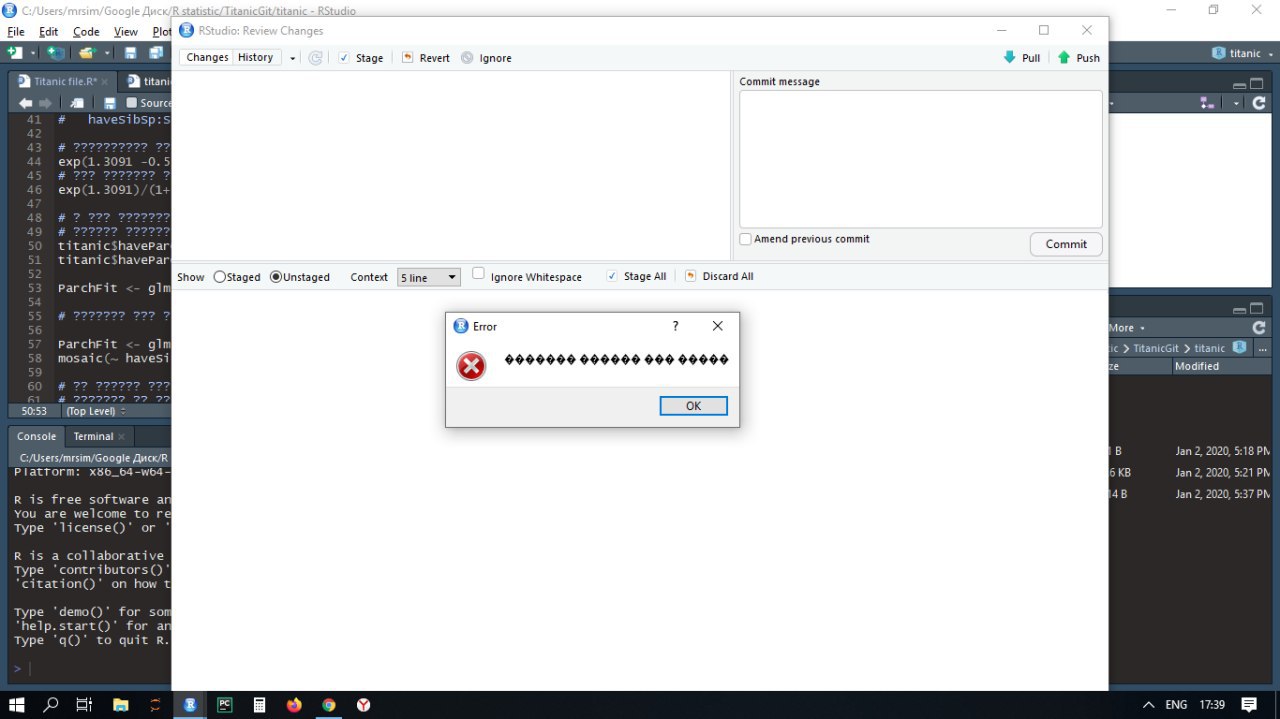This screenshot has width=1280, height=719.
Task: Switch to the Console tab
Action: pyautogui.click(x=36, y=436)
